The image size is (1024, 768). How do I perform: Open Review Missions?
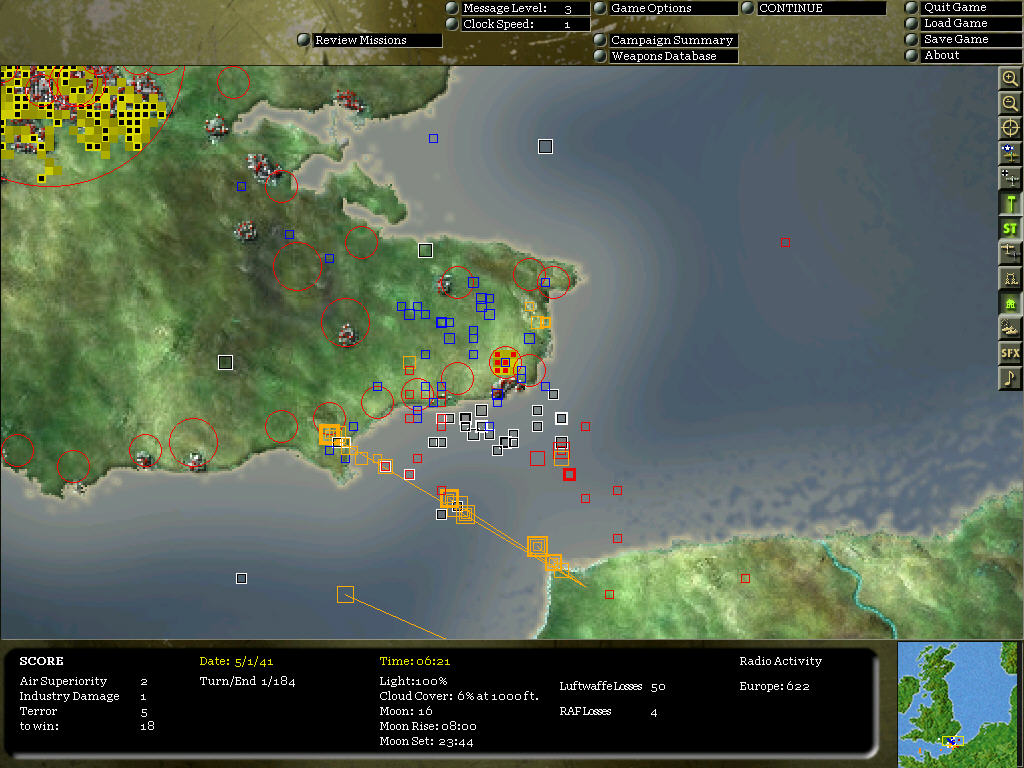(370, 40)
